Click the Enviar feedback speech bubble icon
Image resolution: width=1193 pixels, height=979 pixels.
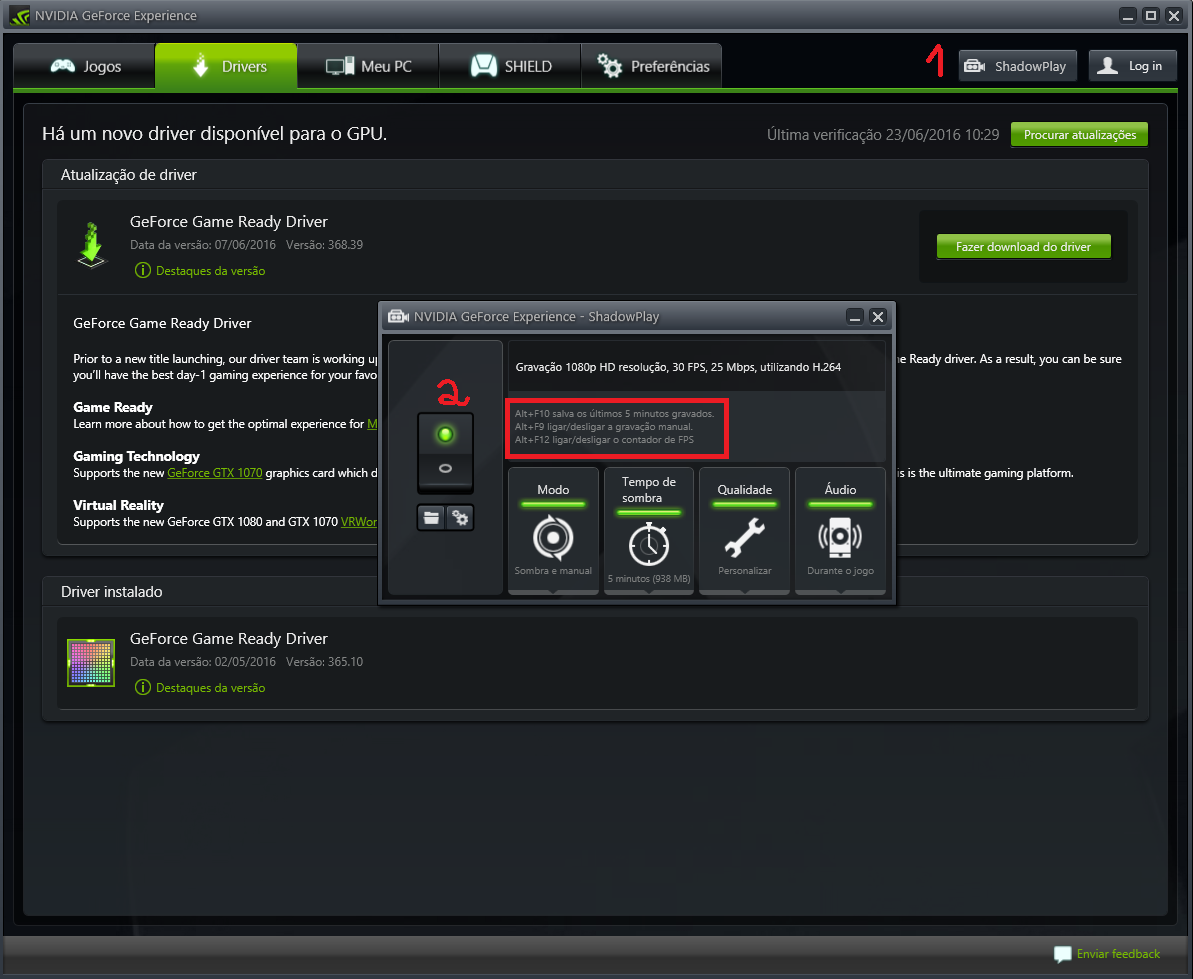1062,954
